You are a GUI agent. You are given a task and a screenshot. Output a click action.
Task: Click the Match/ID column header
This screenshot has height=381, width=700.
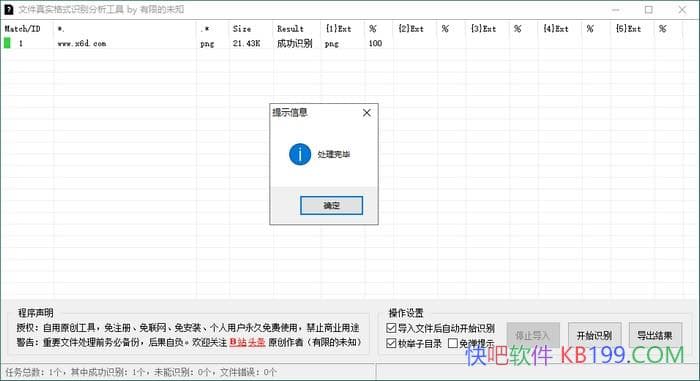pos(22,29)
